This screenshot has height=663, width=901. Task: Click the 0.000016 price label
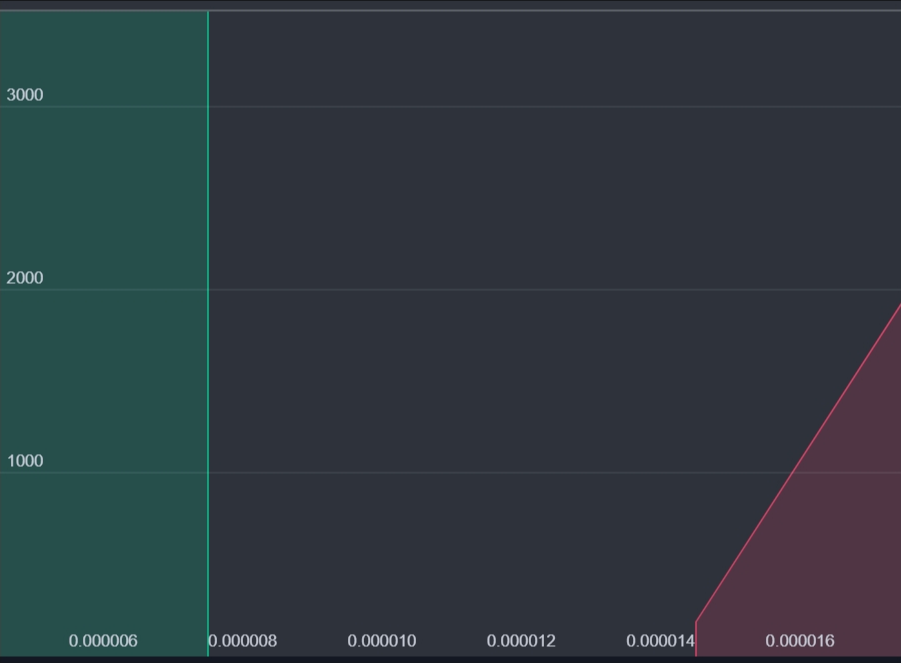[x=800, y=641]
